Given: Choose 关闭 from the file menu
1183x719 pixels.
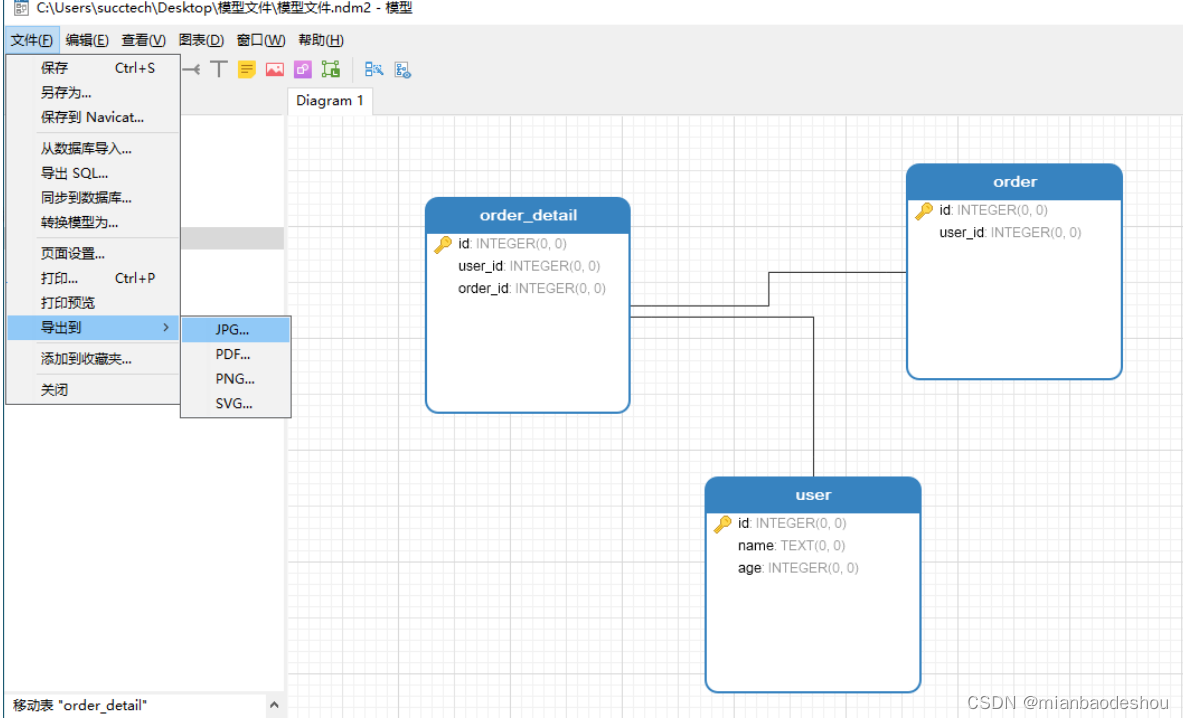Looking at the screenshot, I should 93,390.
